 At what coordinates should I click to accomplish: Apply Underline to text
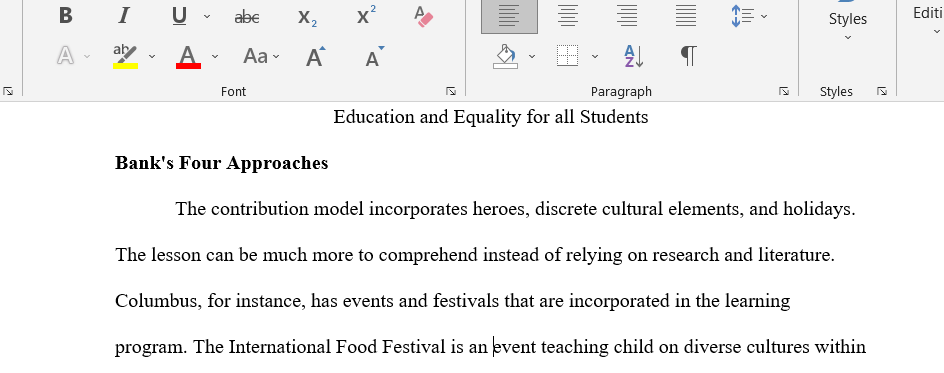point(179,16)
